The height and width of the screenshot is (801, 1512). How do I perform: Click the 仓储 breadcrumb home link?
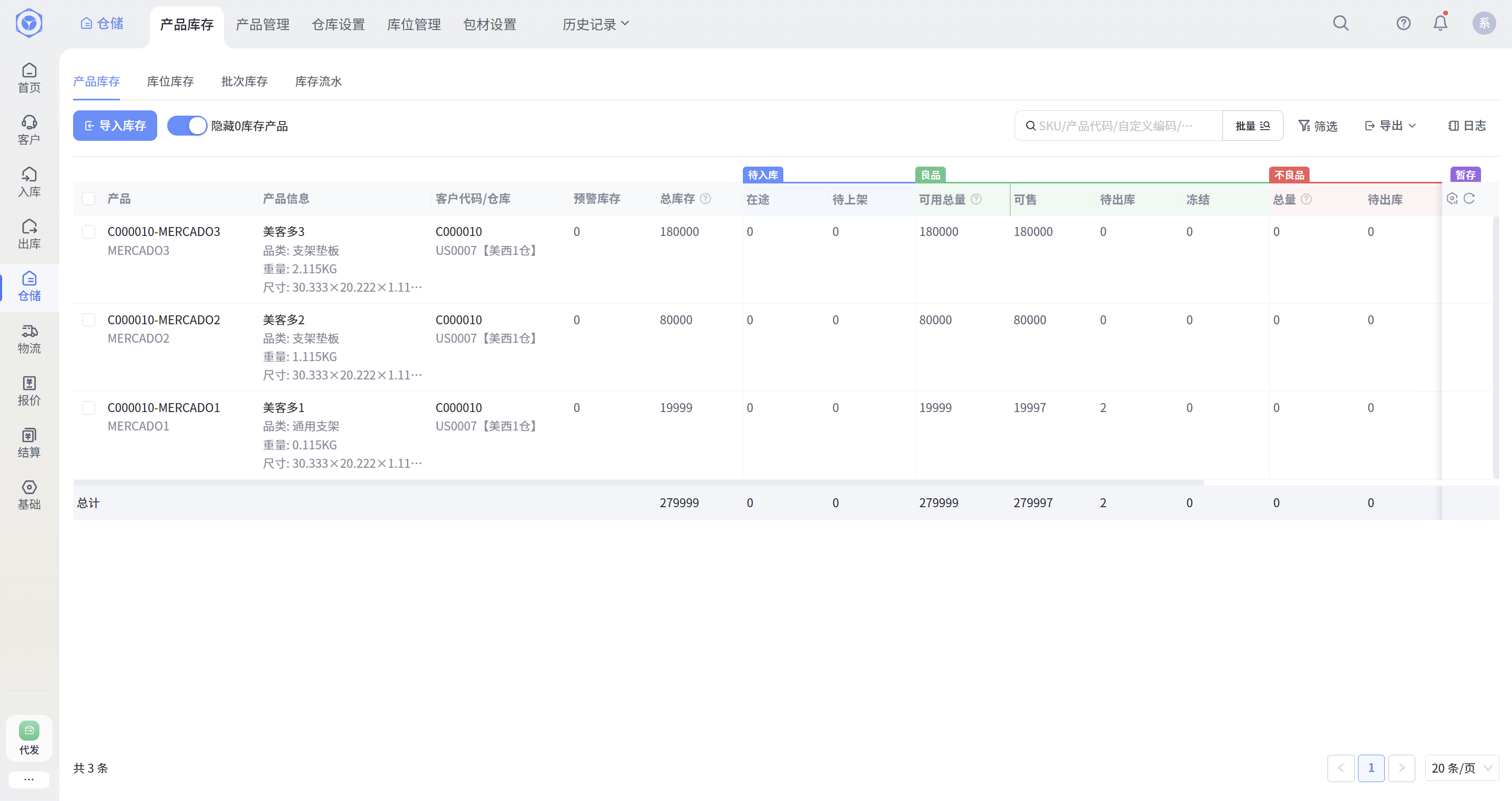tap(102, 24)
